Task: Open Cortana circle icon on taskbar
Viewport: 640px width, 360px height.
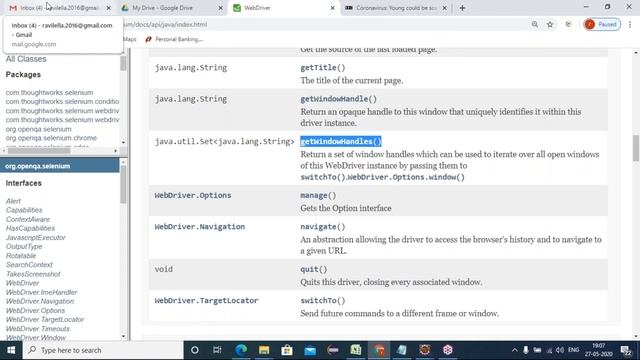Action: click(x=195, y=350)
